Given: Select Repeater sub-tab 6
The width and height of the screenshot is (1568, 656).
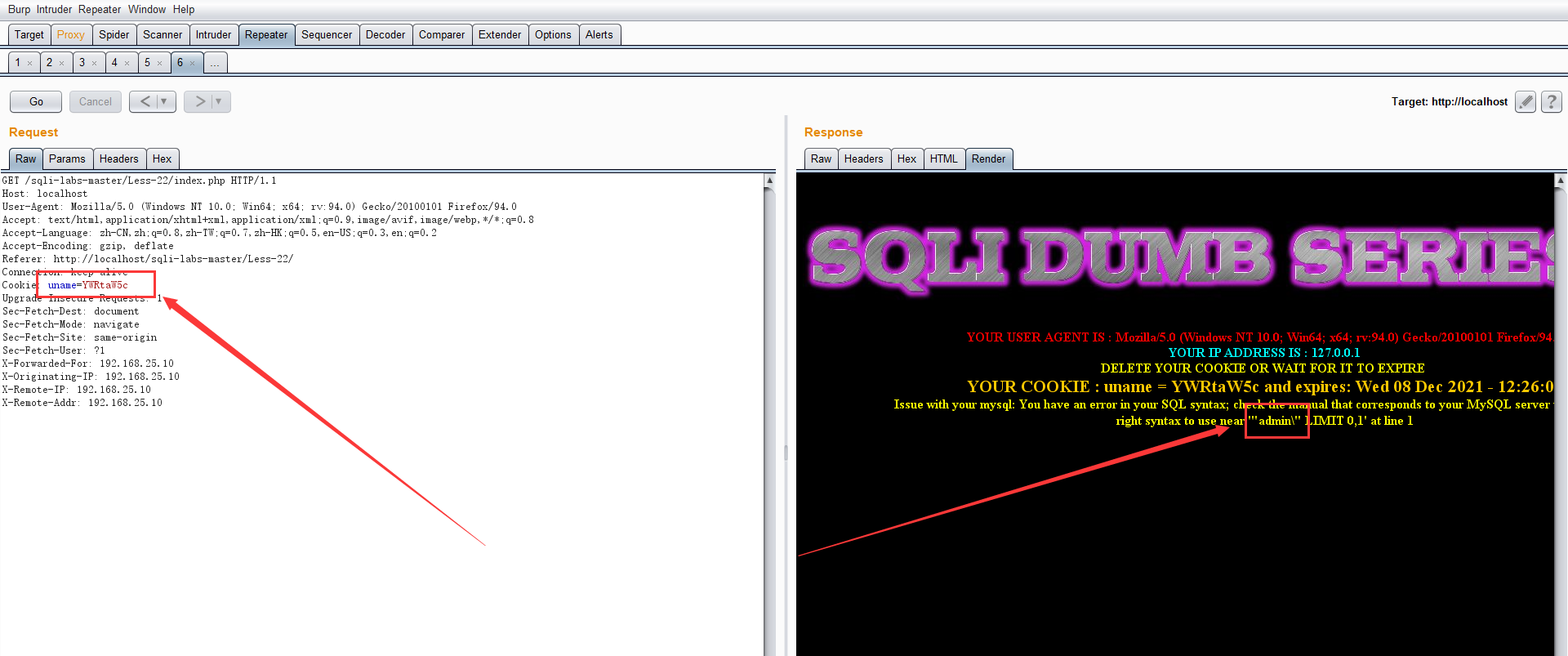Looking at the screenshot, I should pos(180,63).
